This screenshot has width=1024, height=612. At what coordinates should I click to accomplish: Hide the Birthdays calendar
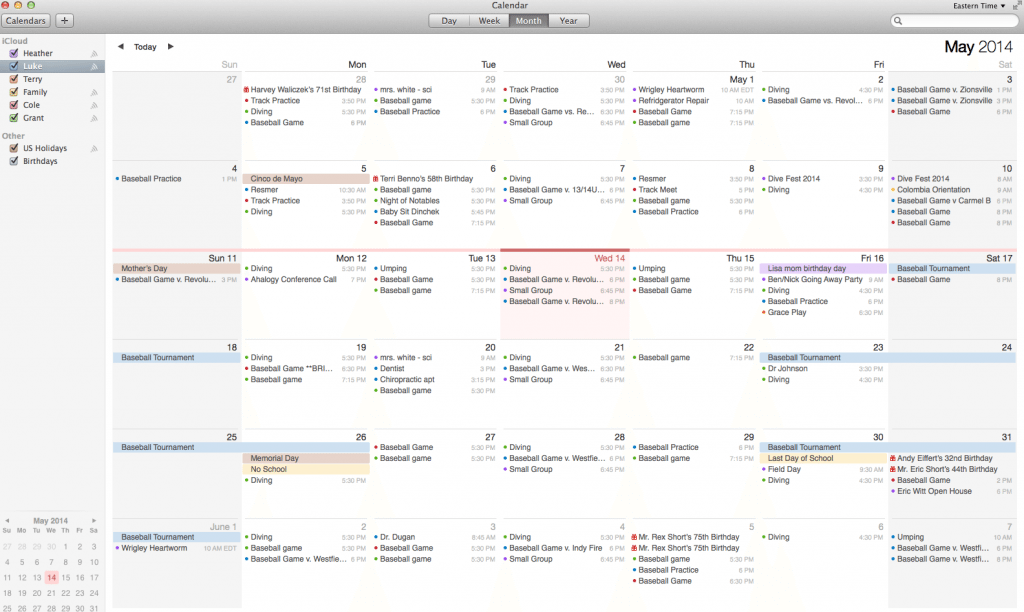coord(14,161)
